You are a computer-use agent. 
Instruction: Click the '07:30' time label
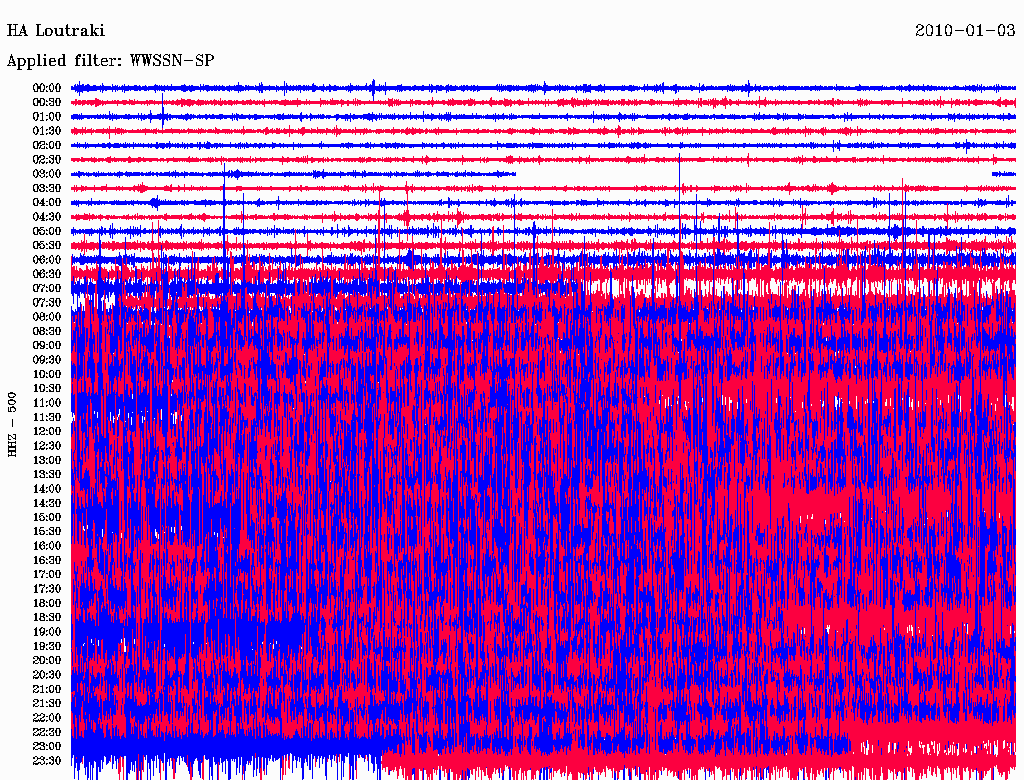point(47,302)
